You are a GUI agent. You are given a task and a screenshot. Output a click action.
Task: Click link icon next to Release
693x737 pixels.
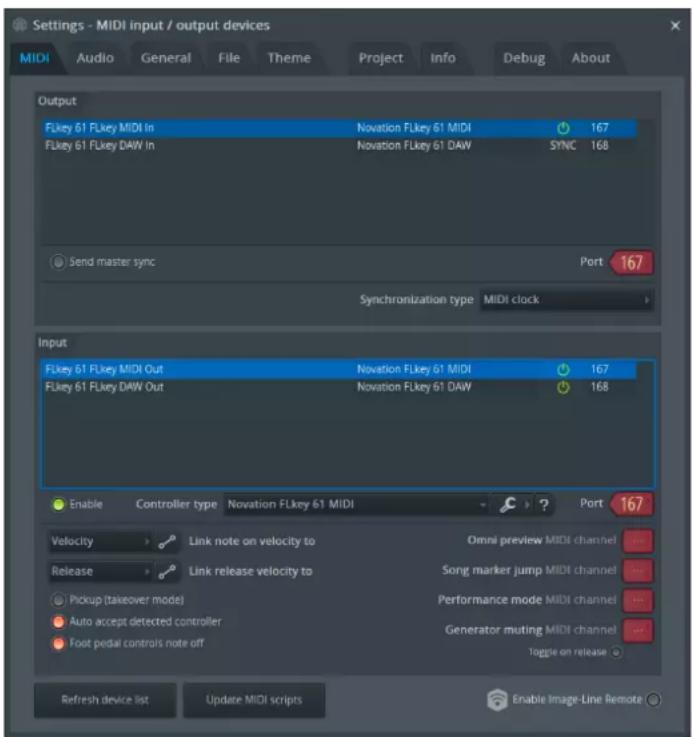(x=167, y=572)
